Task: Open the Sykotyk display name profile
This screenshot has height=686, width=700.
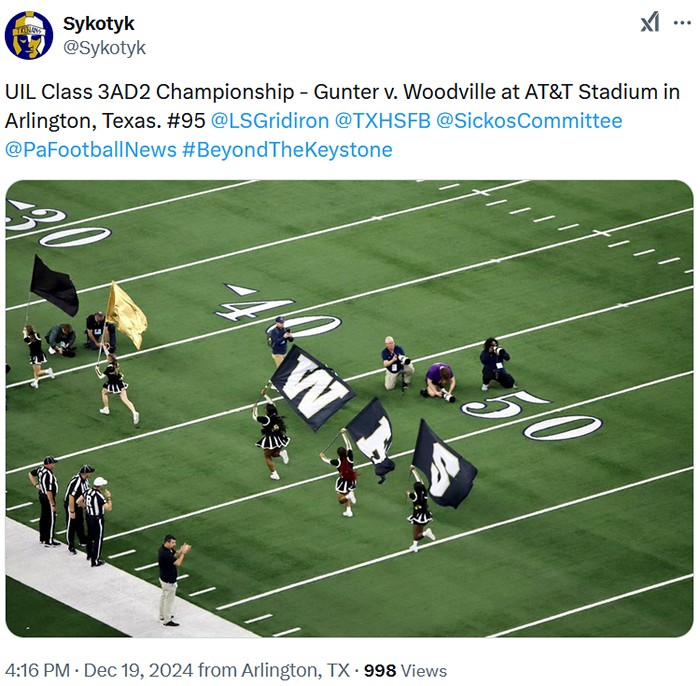Action: [98, 24]
